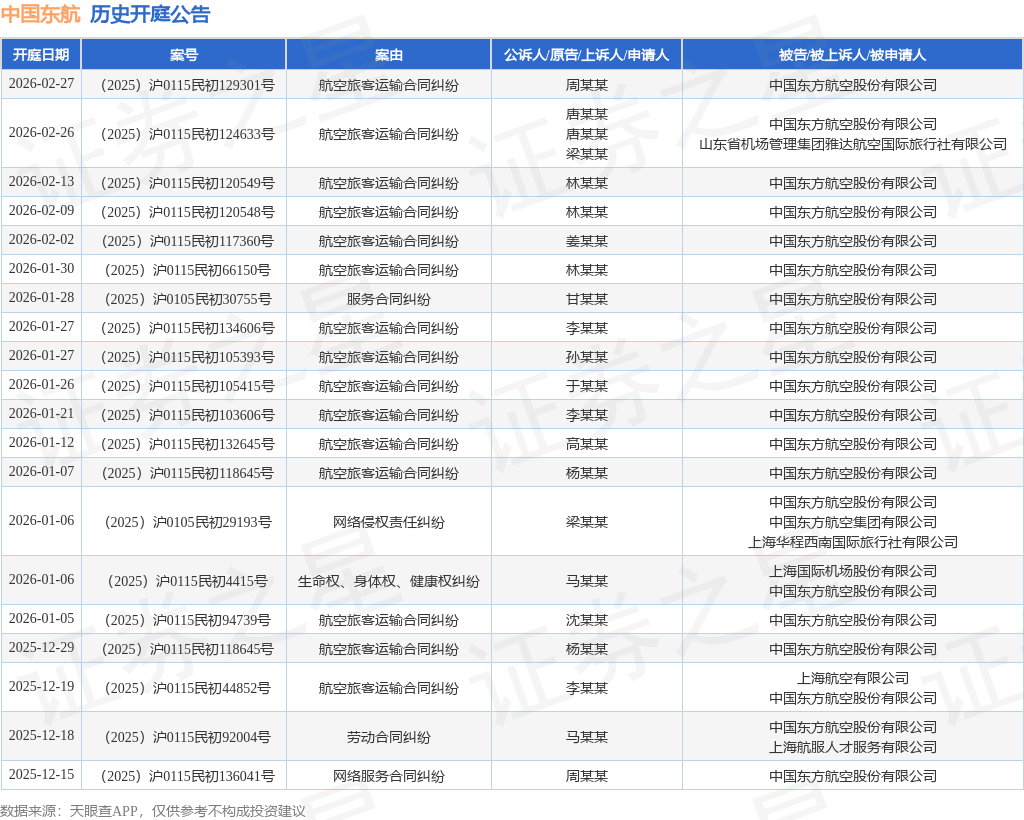
Task: Click plaintiff 孙某某
Action: [586, 357]
